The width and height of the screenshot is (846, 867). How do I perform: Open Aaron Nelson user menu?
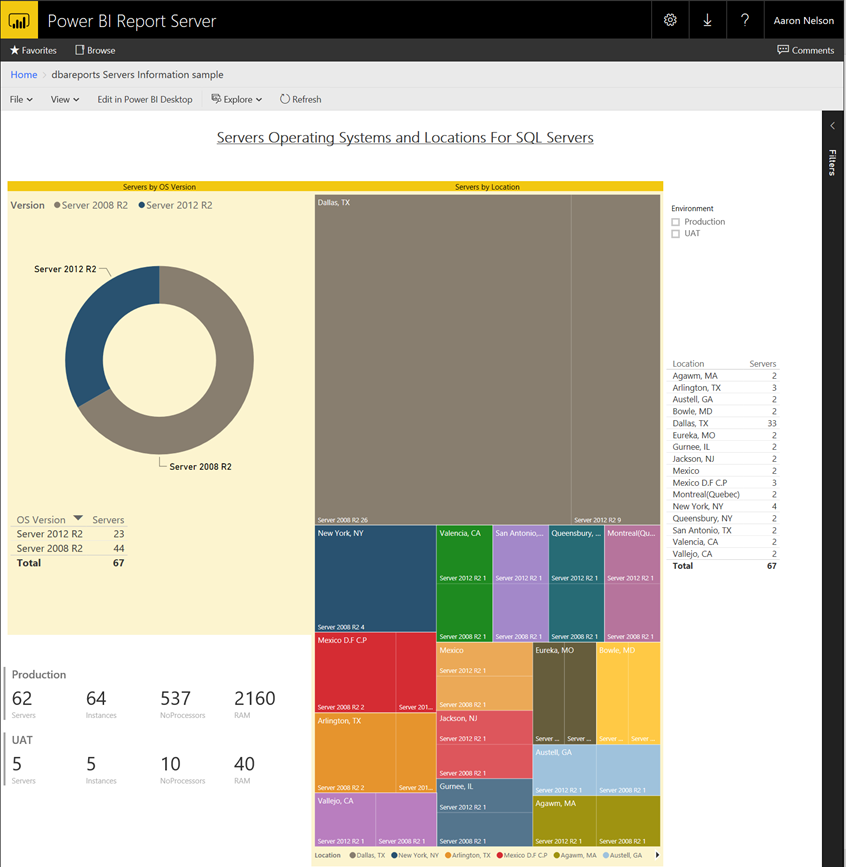(x=803, y=20)
